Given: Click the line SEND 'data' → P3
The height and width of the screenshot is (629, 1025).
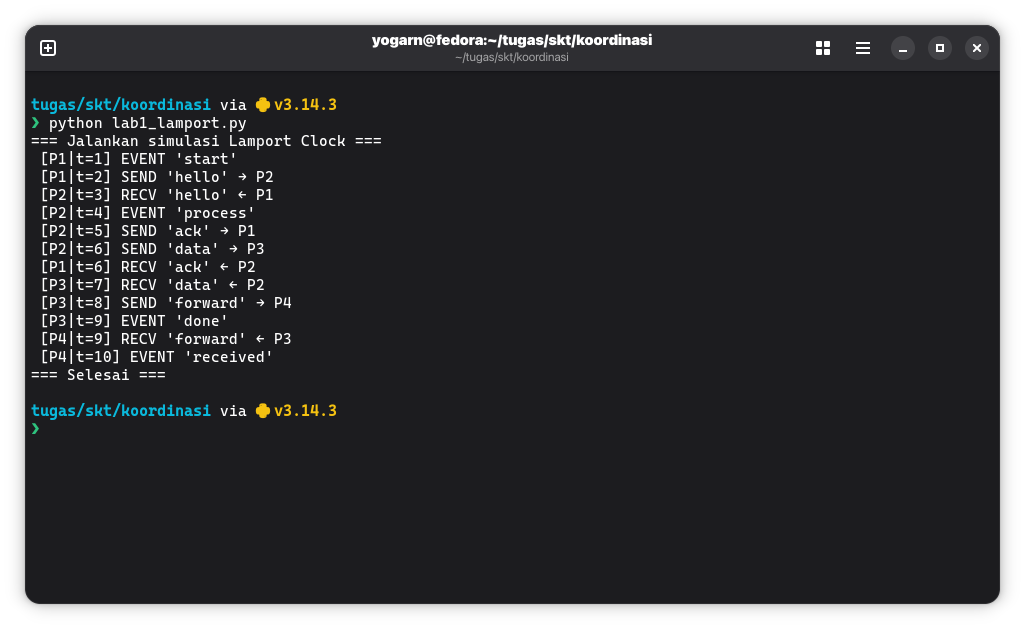Looking at the screenshot, I should [x=152, y=249].
